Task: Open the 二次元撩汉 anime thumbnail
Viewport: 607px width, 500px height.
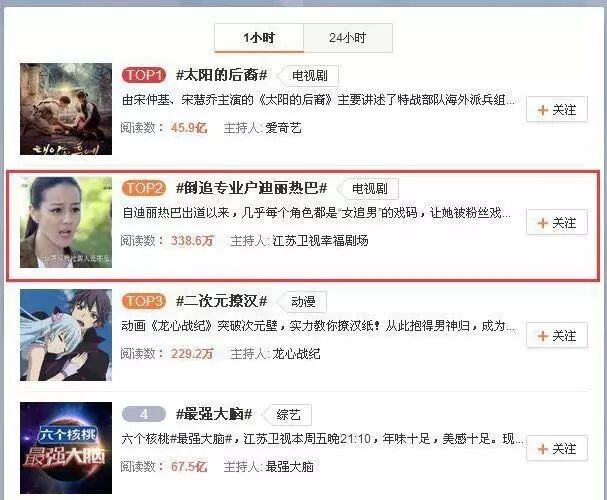Action: pos(66,335)
